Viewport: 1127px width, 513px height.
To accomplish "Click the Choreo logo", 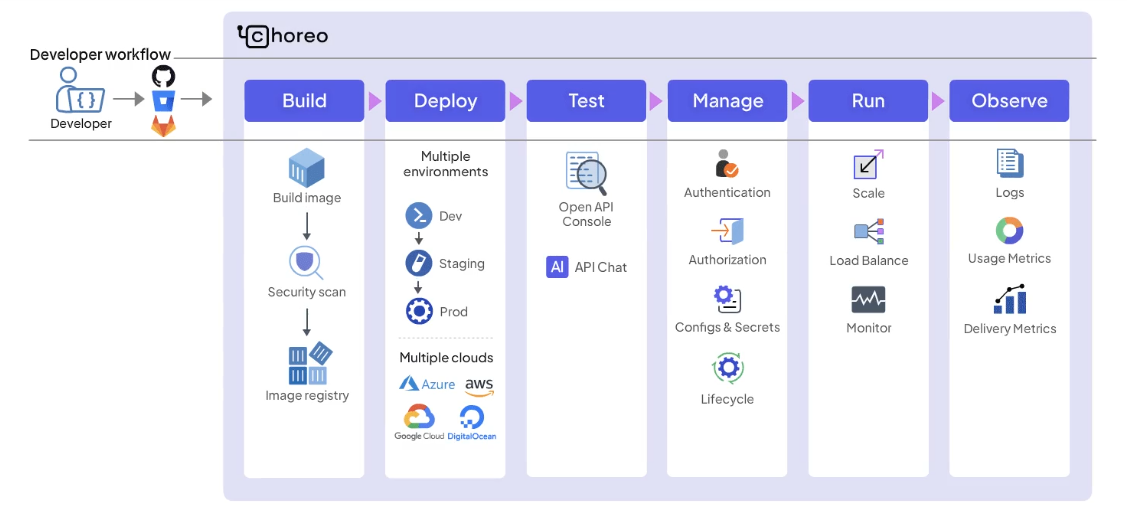I will click(x=282, y=36).
